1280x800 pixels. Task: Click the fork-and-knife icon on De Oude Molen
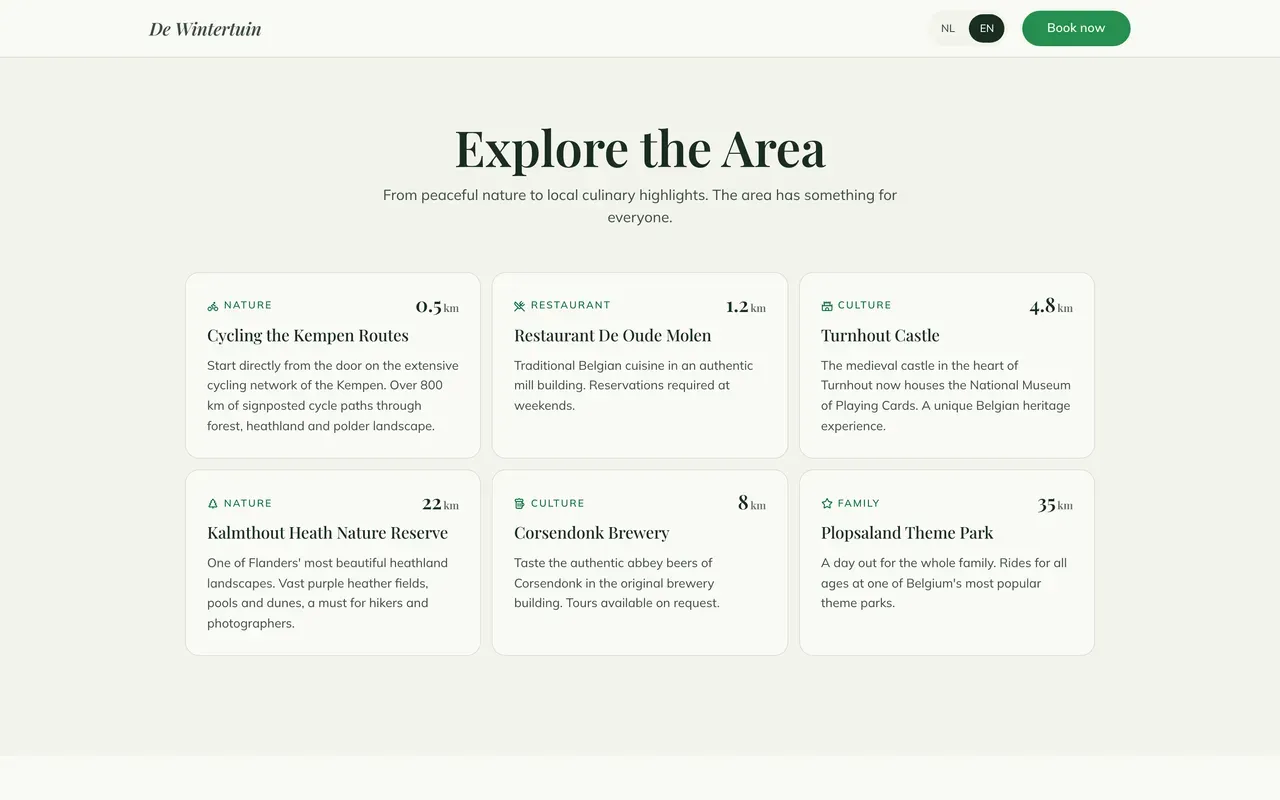[520, 306]
